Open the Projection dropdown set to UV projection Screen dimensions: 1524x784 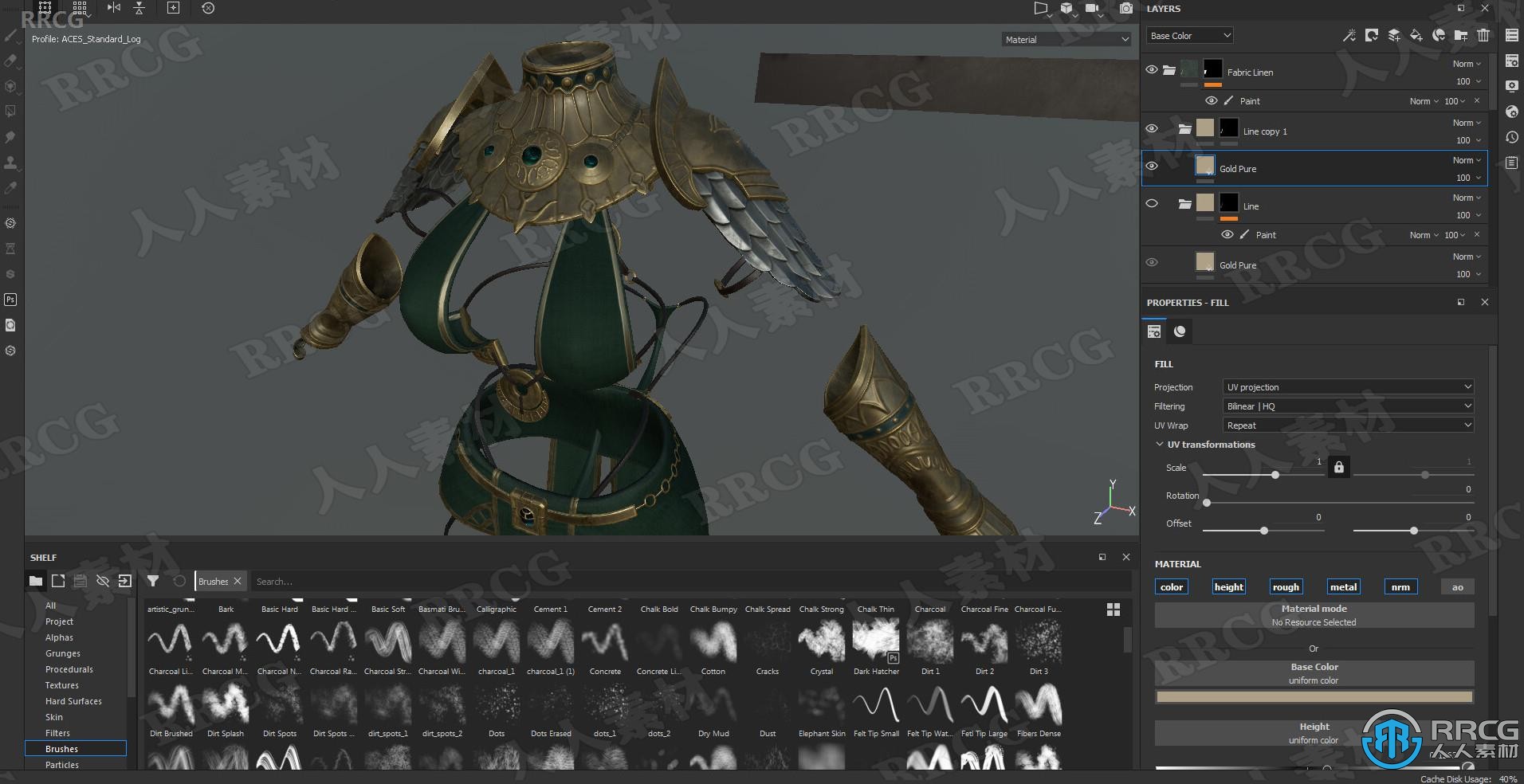click(x=1349, y=386)
